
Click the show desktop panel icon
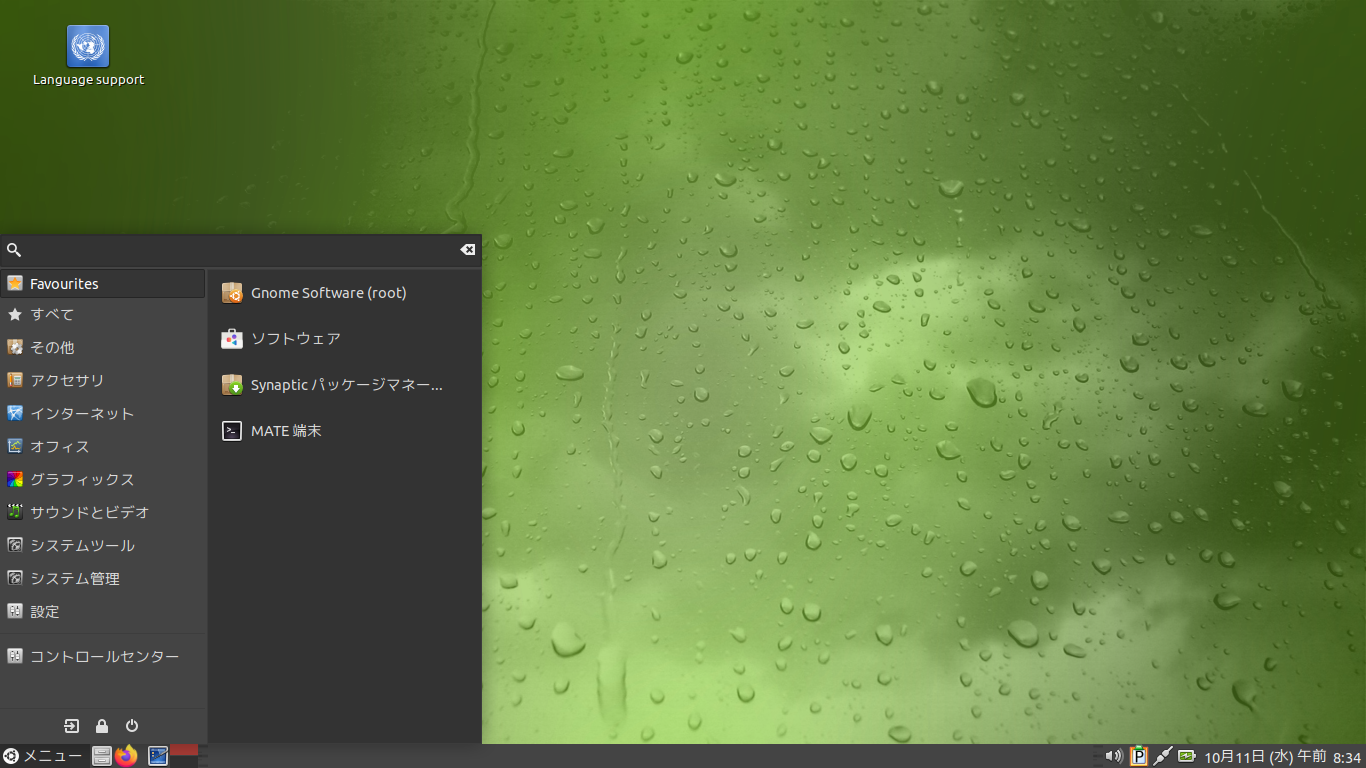157,756
